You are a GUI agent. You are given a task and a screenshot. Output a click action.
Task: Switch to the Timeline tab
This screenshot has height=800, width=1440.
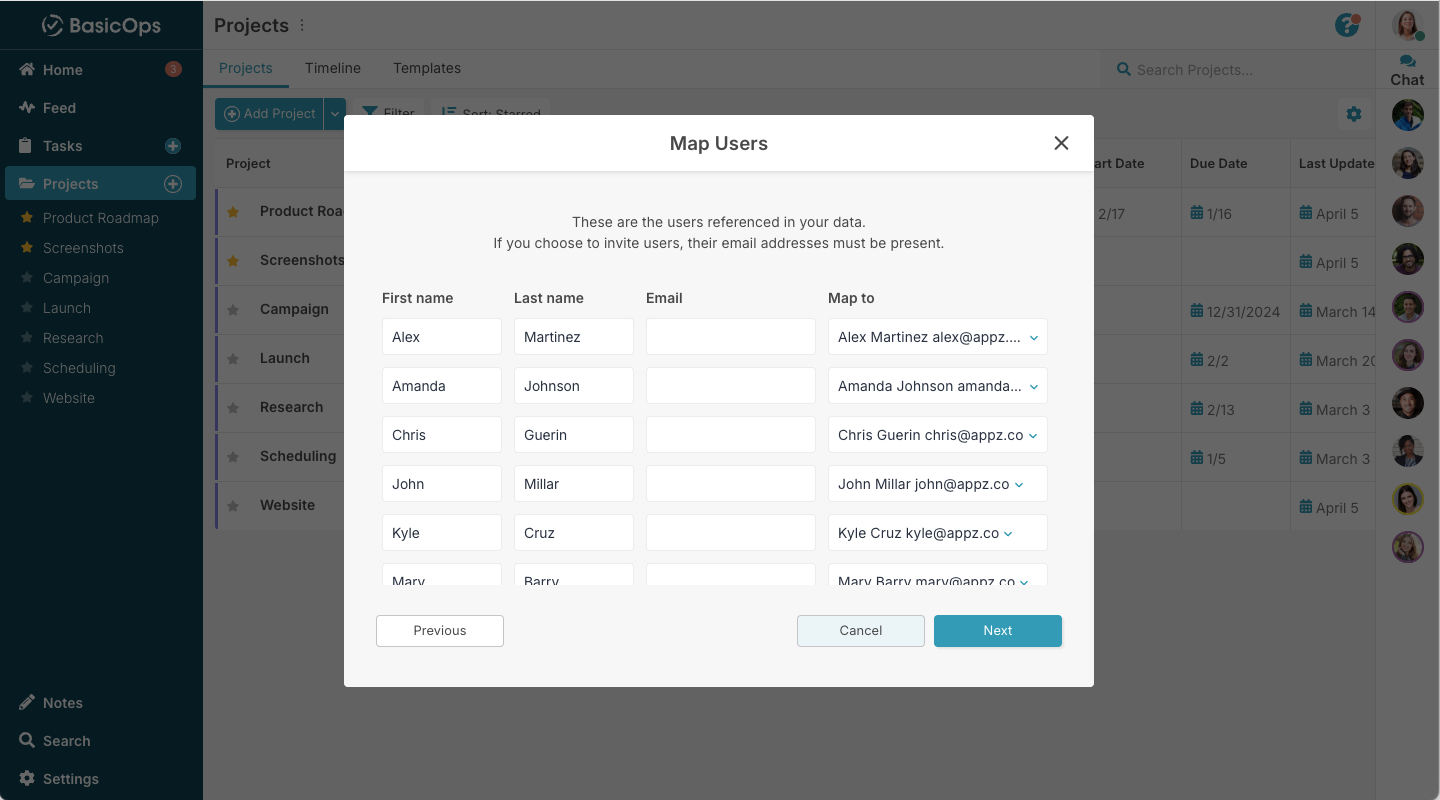point(333,68)
